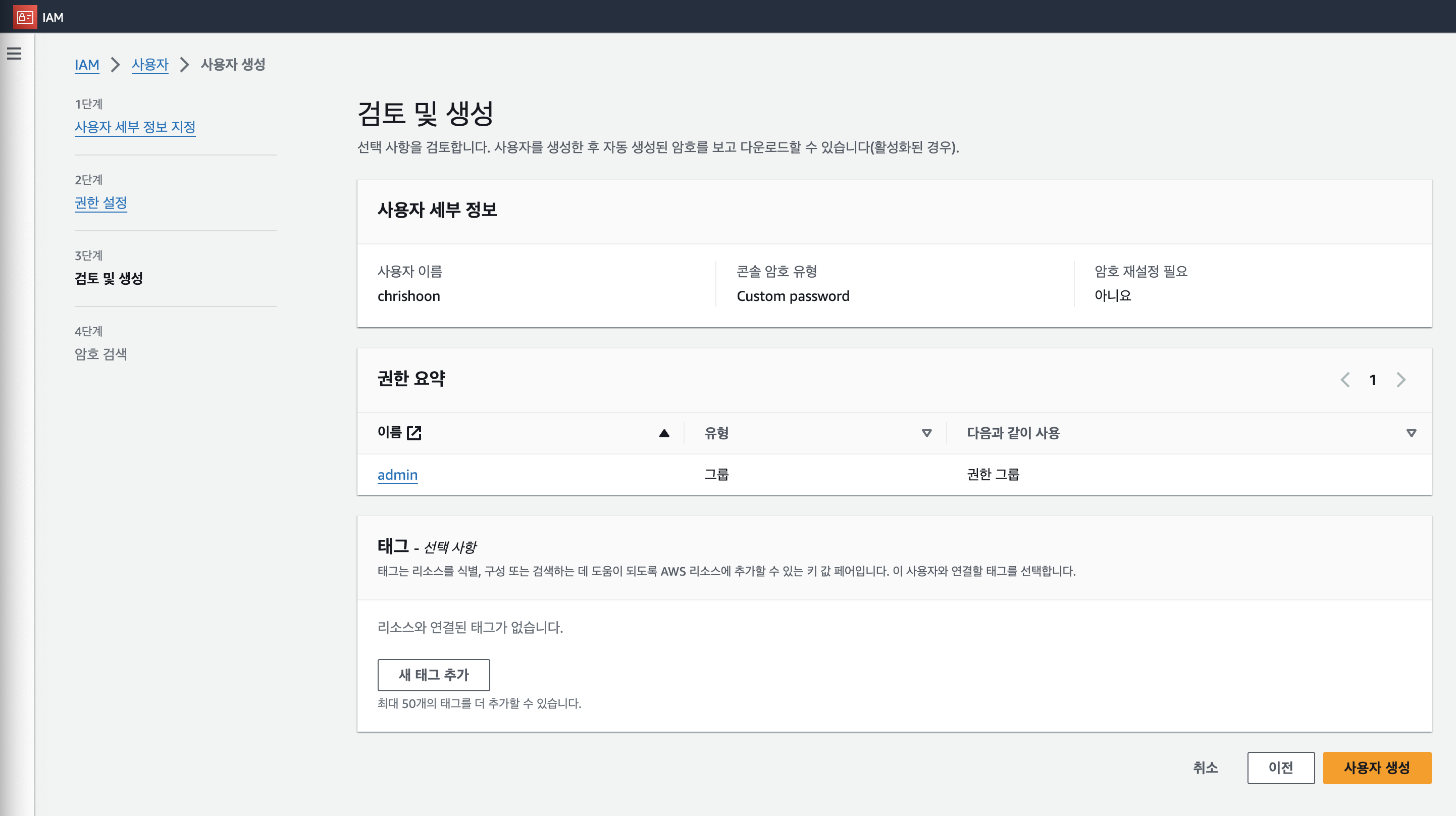Click the breadcrumb chevron after IAM
This screenshot has width=1456, height=816.
[115, 65]
